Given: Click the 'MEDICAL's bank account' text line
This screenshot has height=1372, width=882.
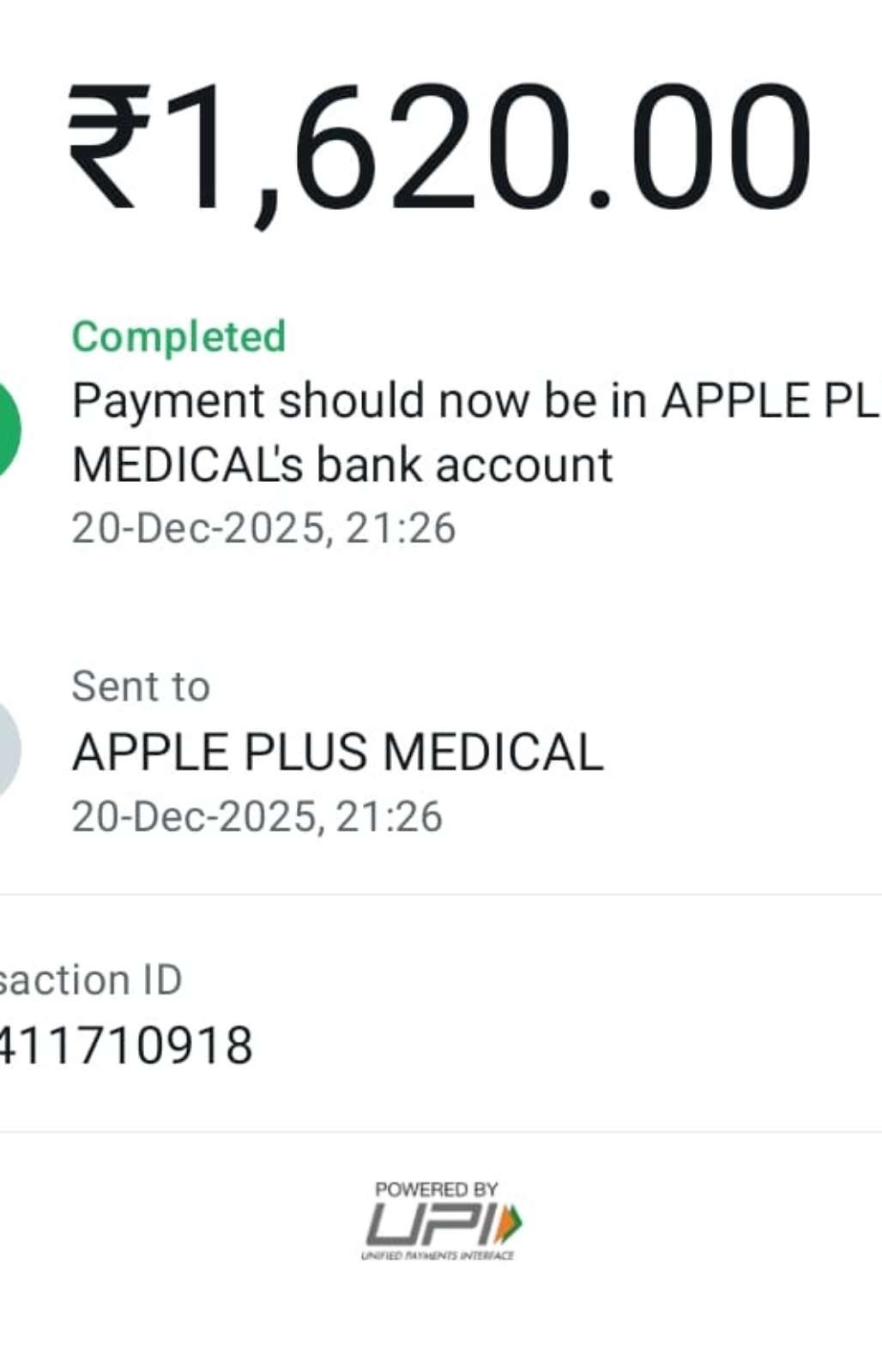Looking at the screenshot, I should pos(342,466).
